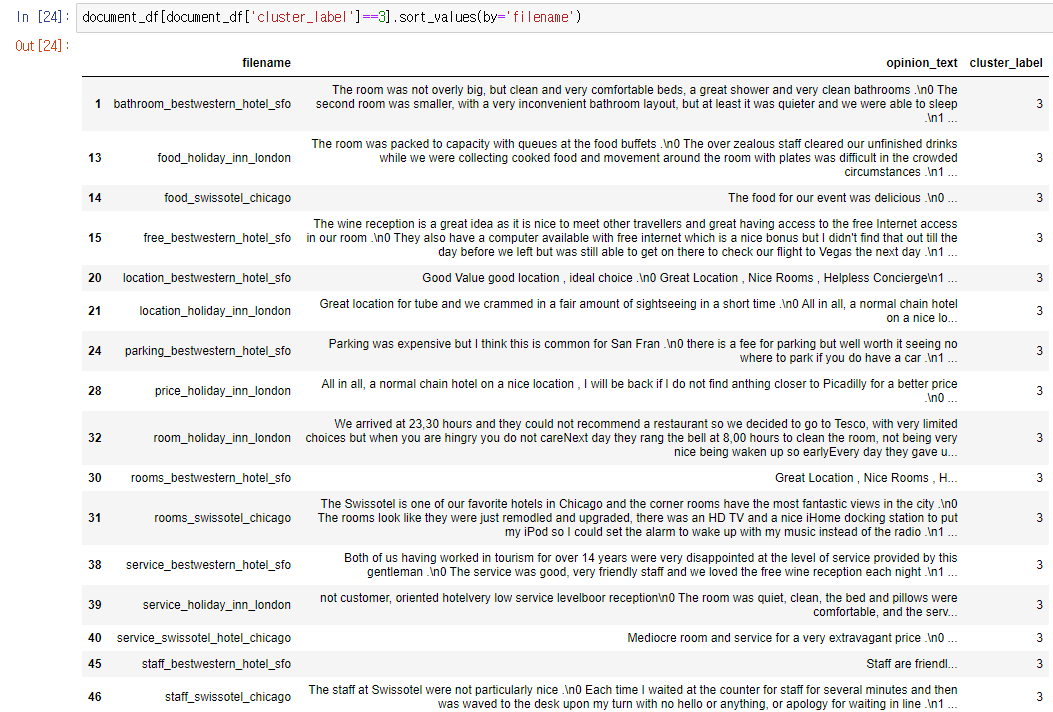Select cell service_bestwestern_hotel_sfo

click(208, 565)
